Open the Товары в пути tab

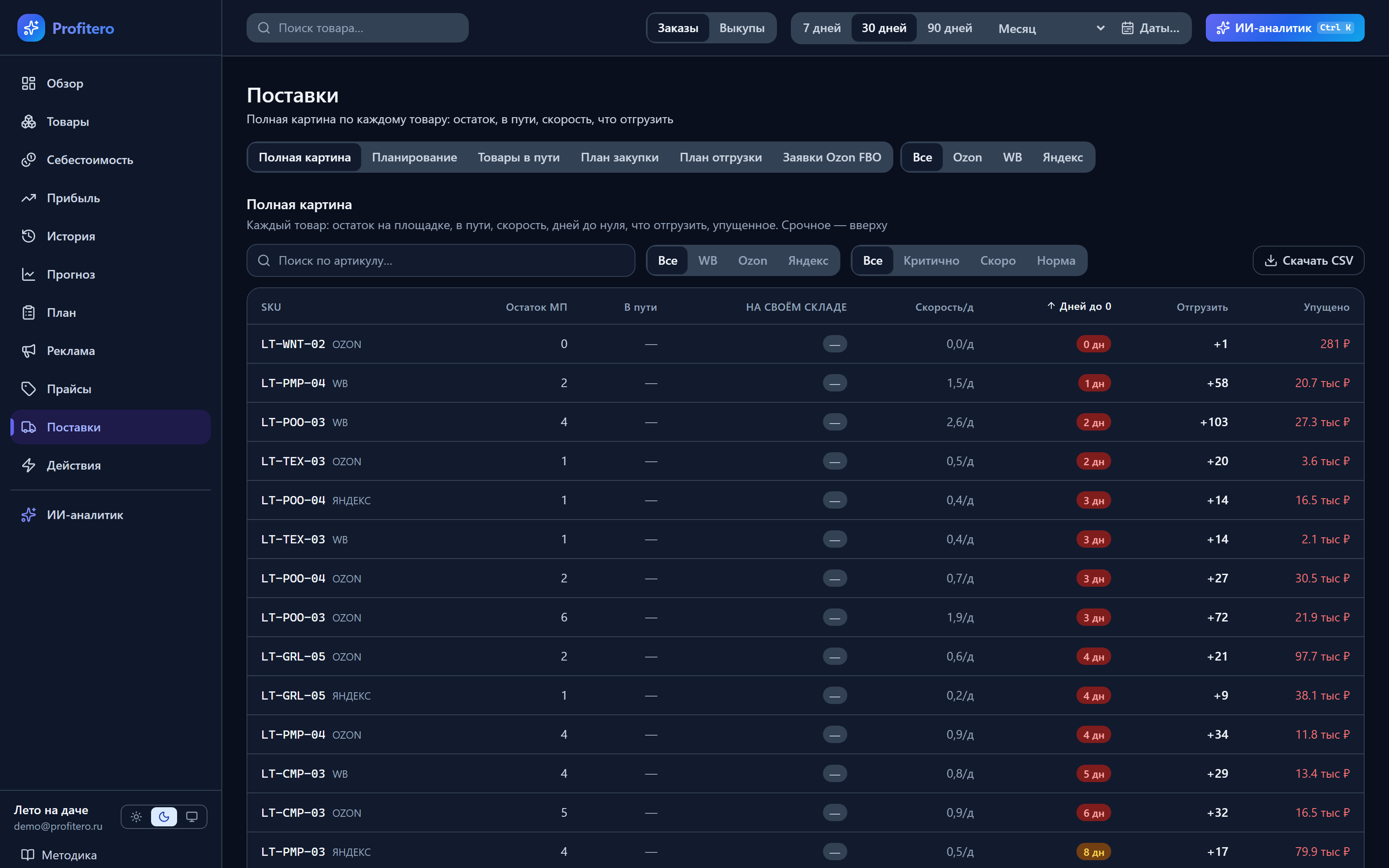pyautogui.click(x=518, y=157)
